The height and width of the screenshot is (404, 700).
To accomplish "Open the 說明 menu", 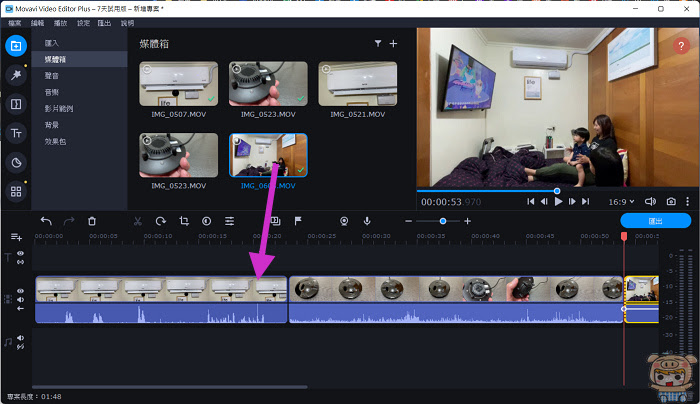I will [127, 23].
